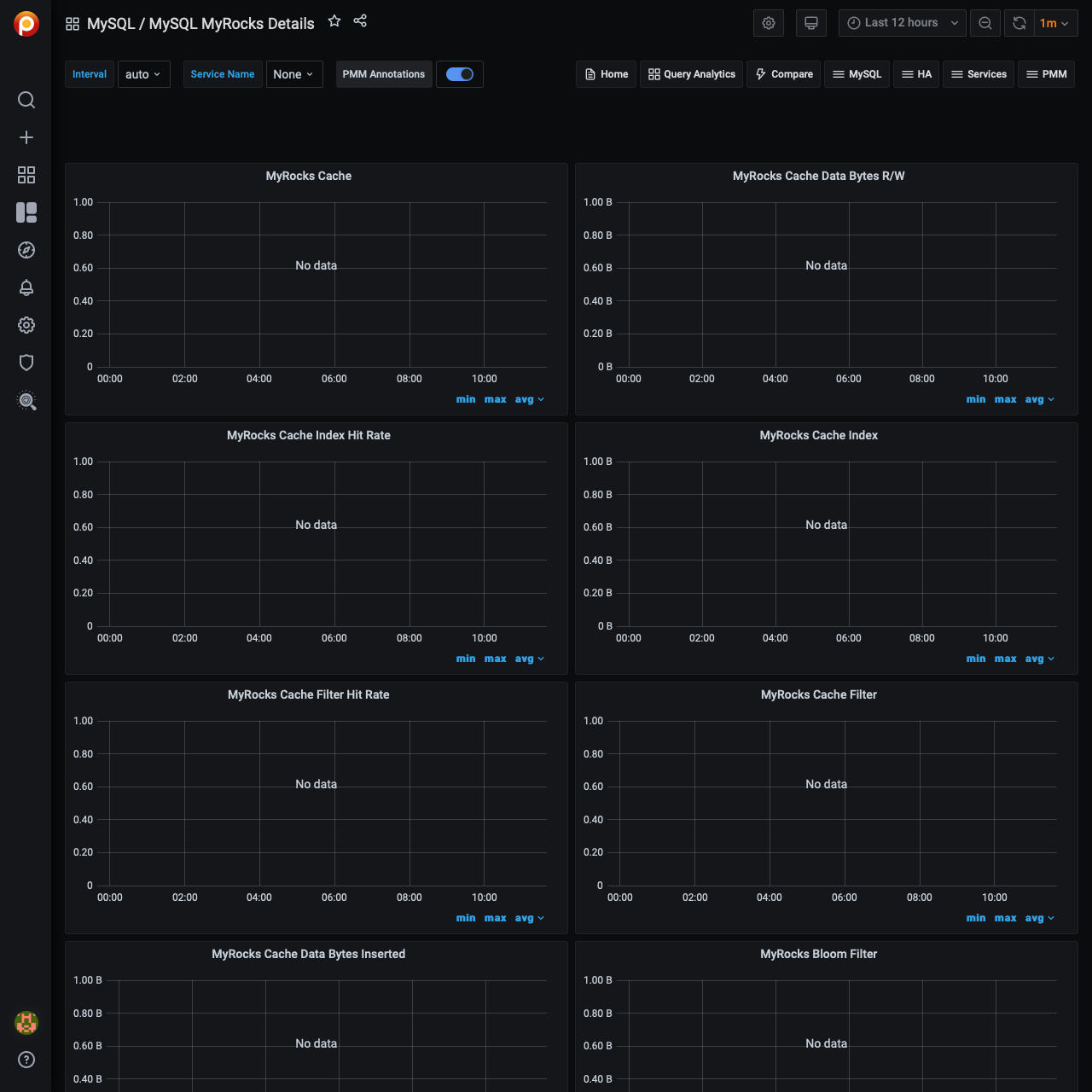Click the search icon in the sidebar

coord(26,100)
